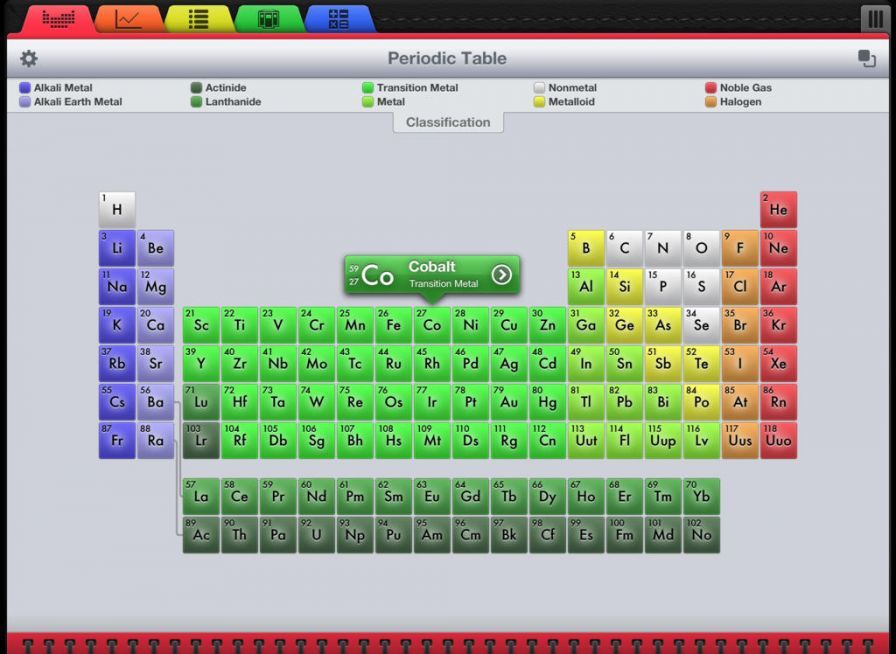Click the overlapping windows icon at top right
Image resolution: width=896 pixels, height=654 pixels.
867,59
